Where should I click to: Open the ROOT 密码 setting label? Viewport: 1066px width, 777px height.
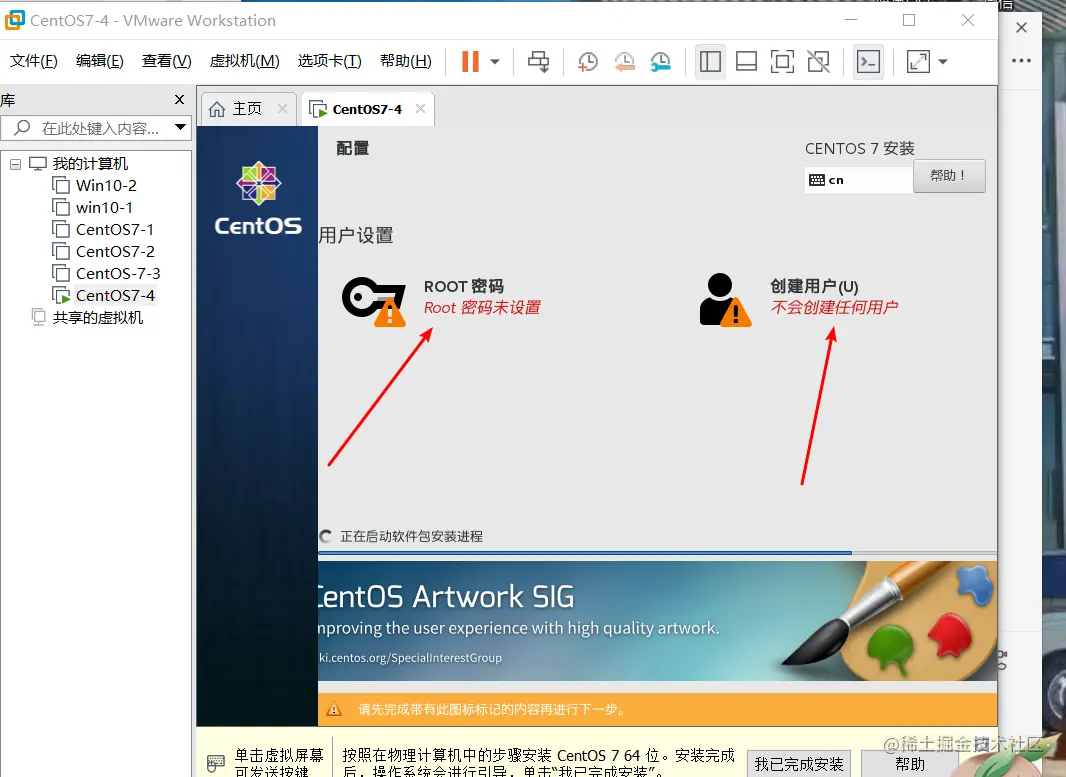[x=464, y=286]
